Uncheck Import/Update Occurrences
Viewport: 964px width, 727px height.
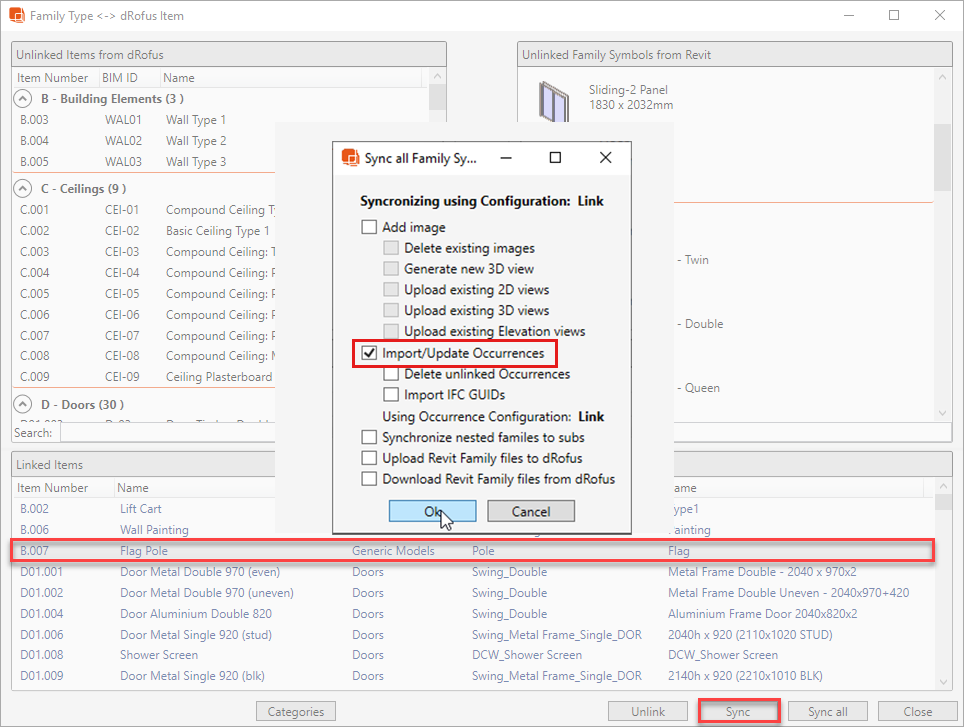tap(370, 353)
